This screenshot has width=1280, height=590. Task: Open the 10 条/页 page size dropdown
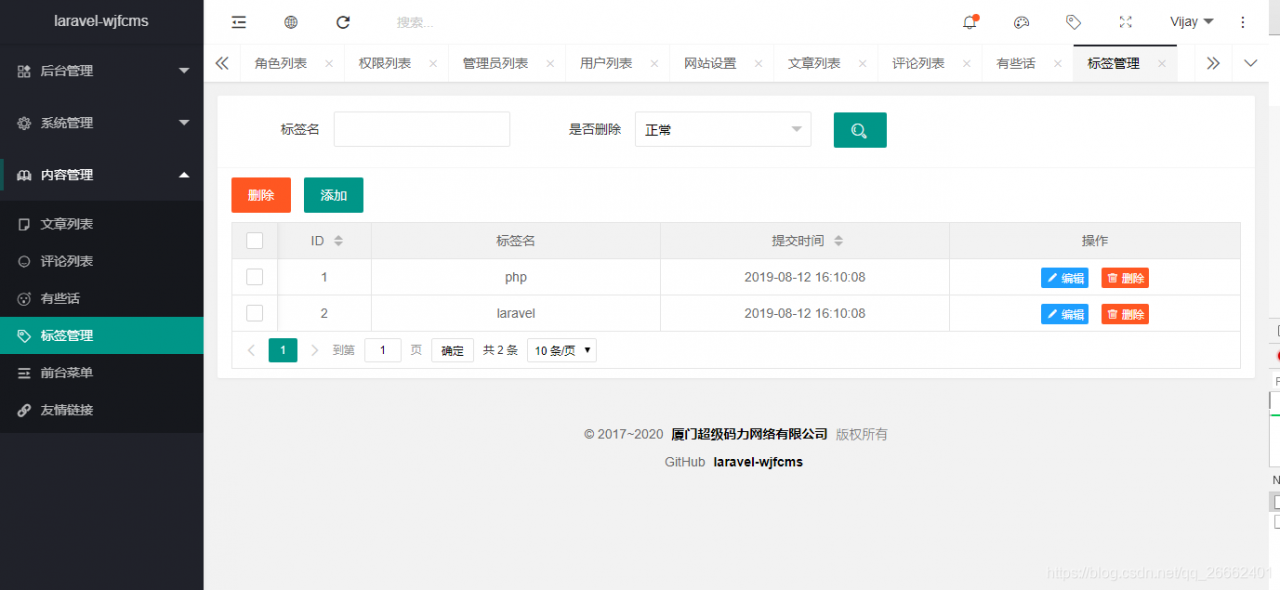562,350
